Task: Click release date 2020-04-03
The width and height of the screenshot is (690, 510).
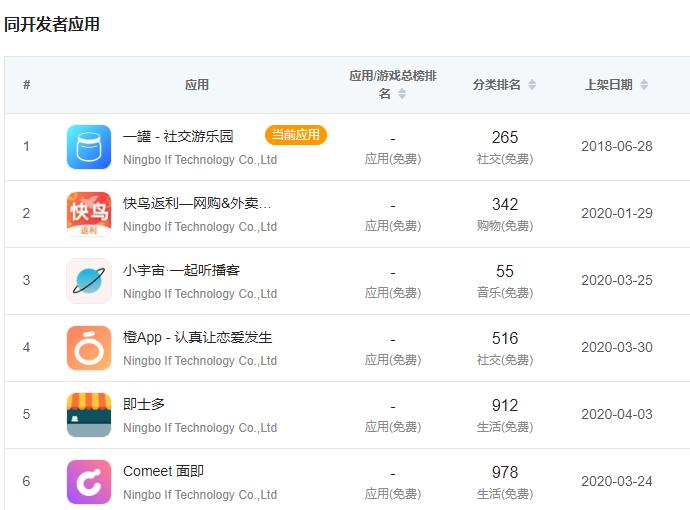Action: [617, 414]
